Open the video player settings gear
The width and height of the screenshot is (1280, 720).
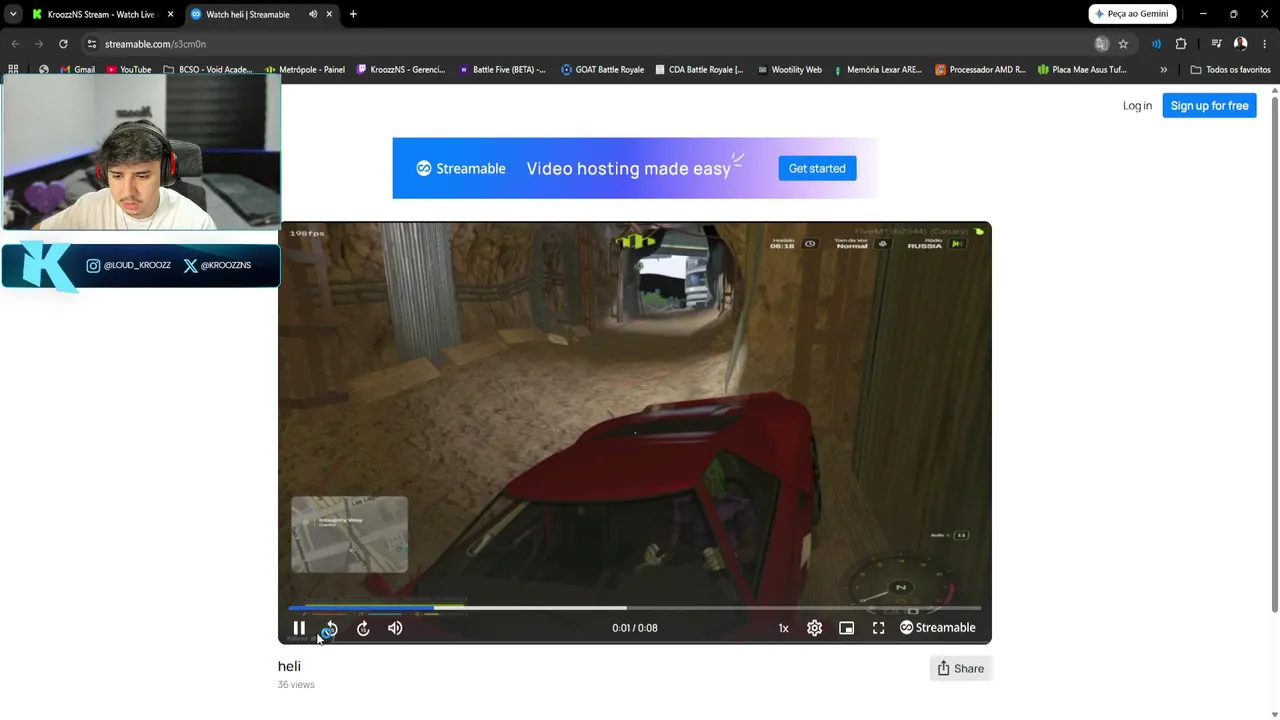pyautogui.click(x=814, y=628)
